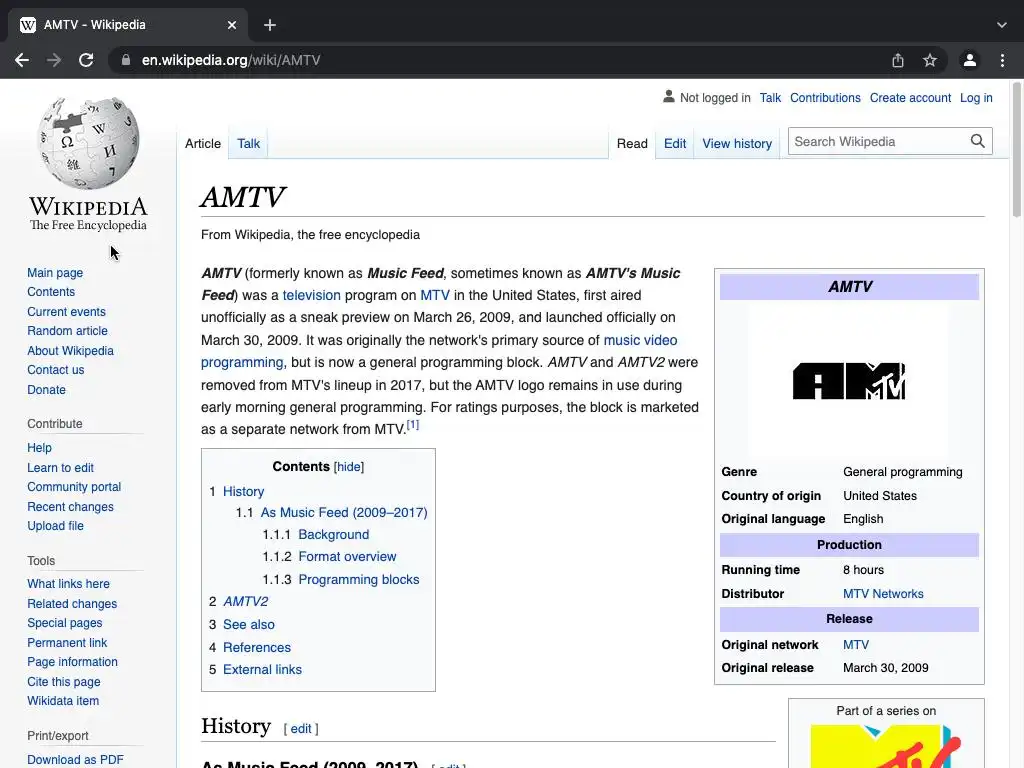Click the Random article link

[x=67, y=331]
